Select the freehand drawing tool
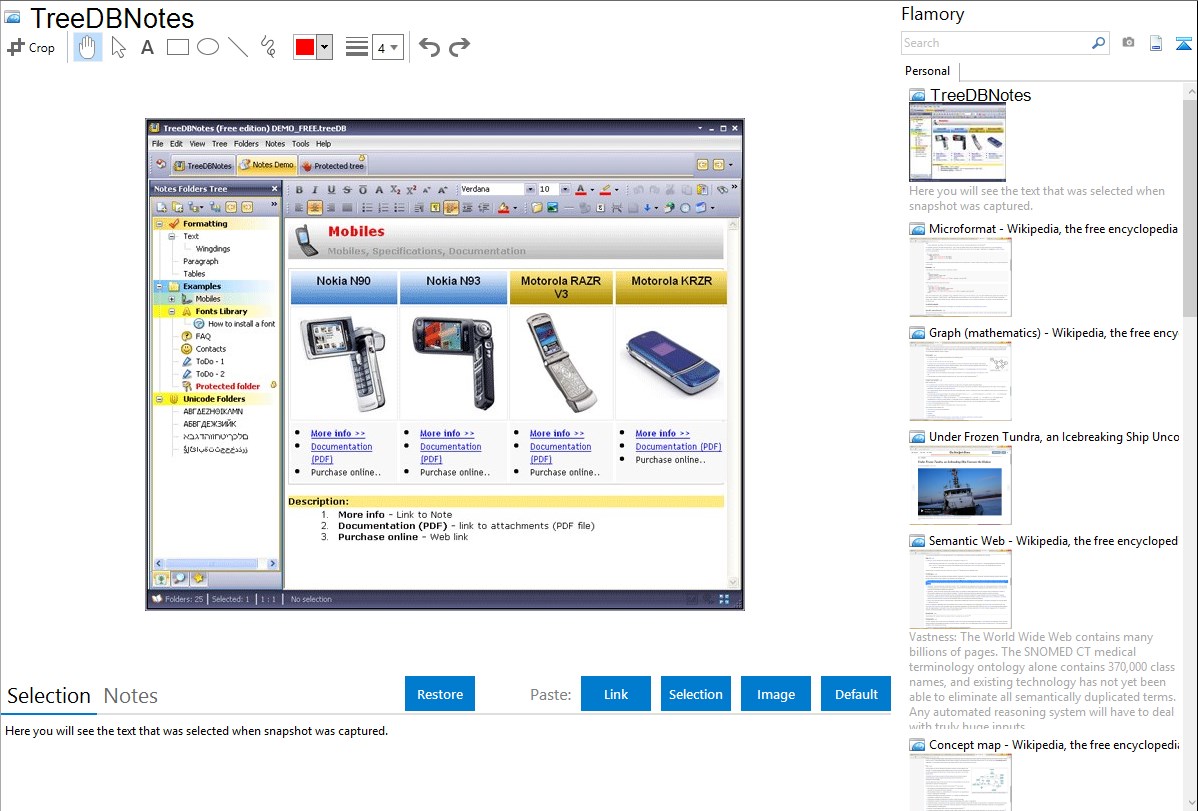 (x=268, y=47)
